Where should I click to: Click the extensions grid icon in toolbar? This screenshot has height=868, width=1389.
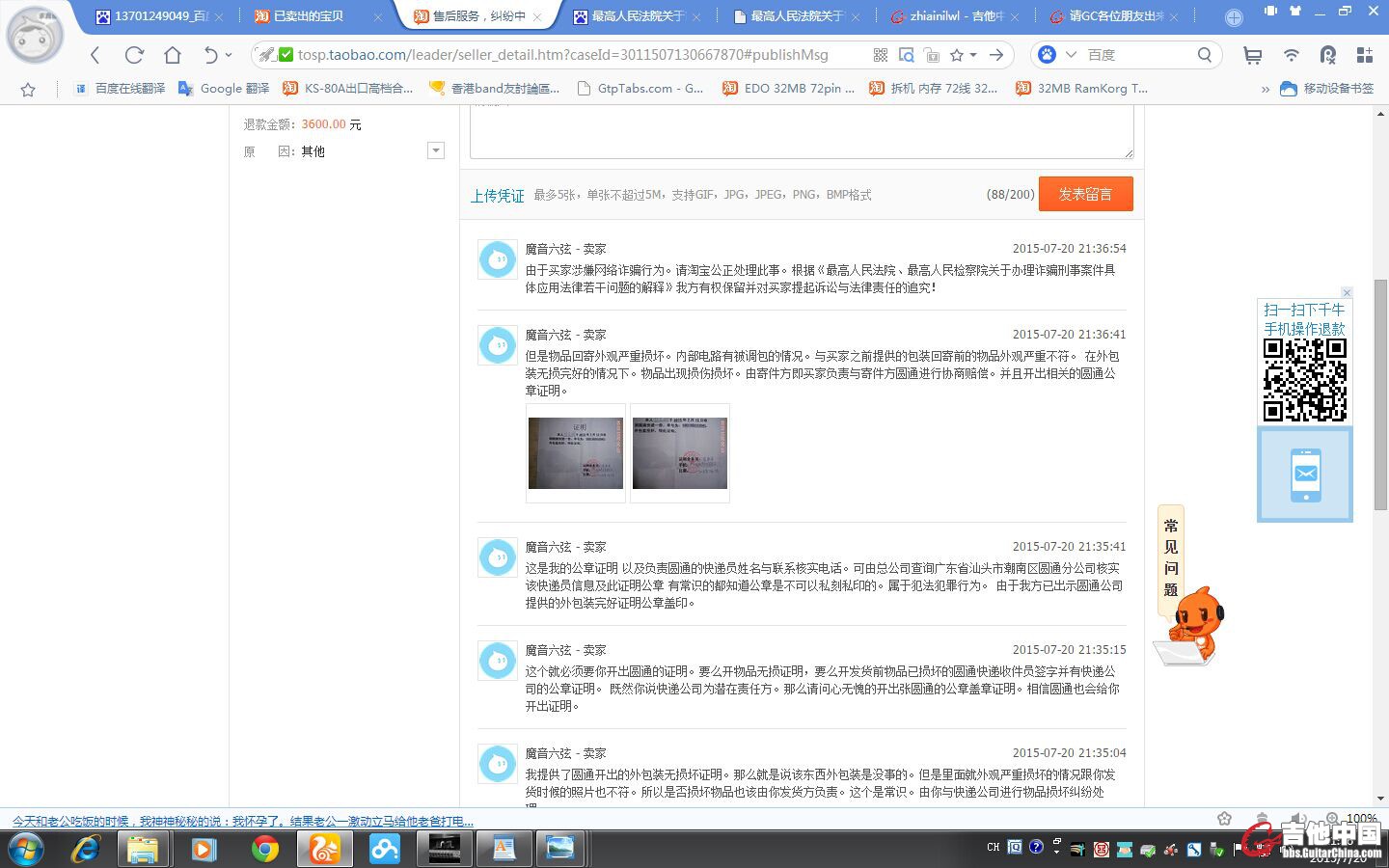click(x=1364, y=55)
